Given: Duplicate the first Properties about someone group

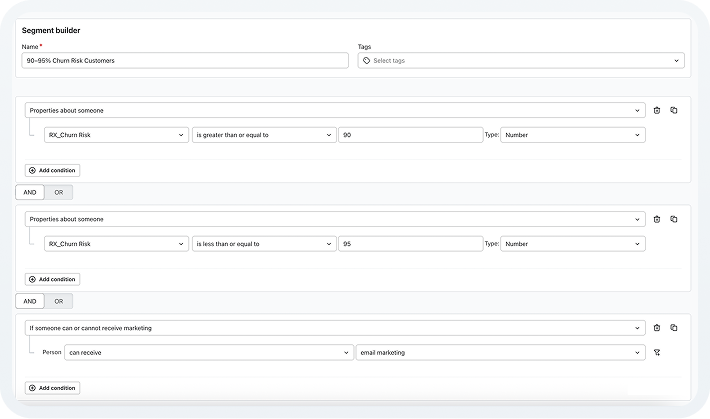Looking at the screenshot, I should (674, 110).
